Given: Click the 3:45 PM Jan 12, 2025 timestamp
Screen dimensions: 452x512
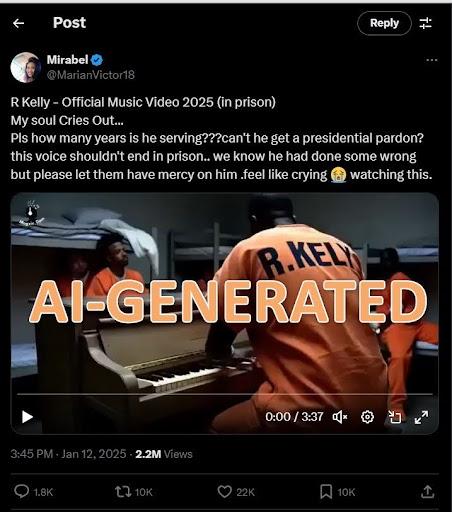Looking at the screenshot, I should point(68,454).
